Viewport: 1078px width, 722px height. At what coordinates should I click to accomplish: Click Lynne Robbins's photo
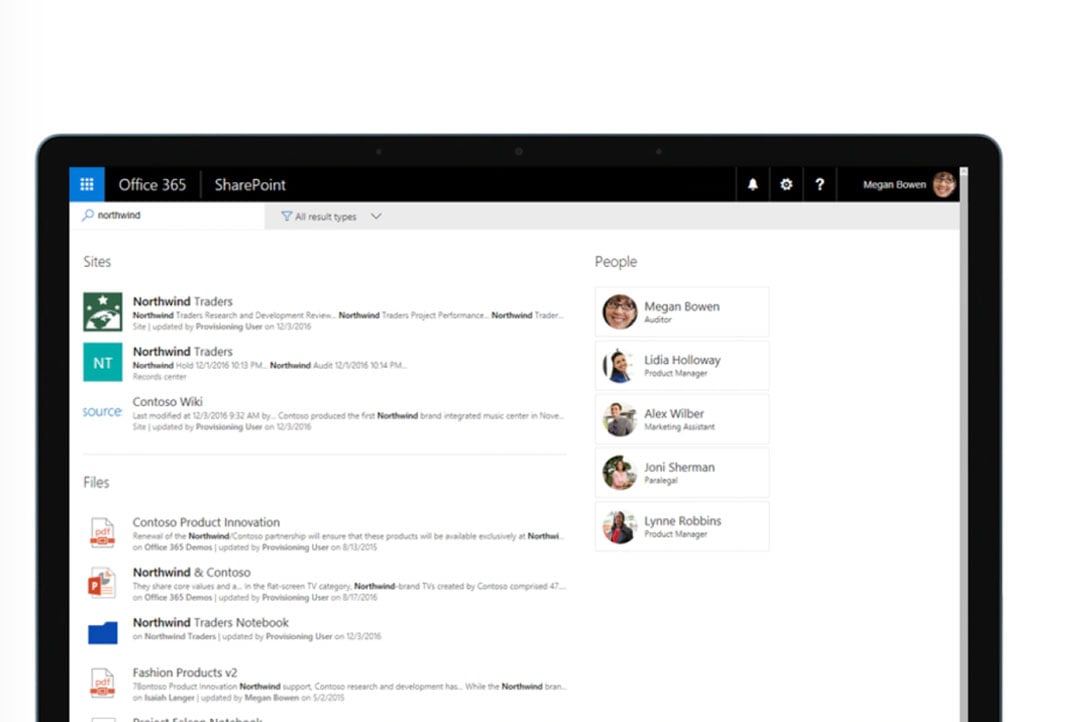click(619, 526)
